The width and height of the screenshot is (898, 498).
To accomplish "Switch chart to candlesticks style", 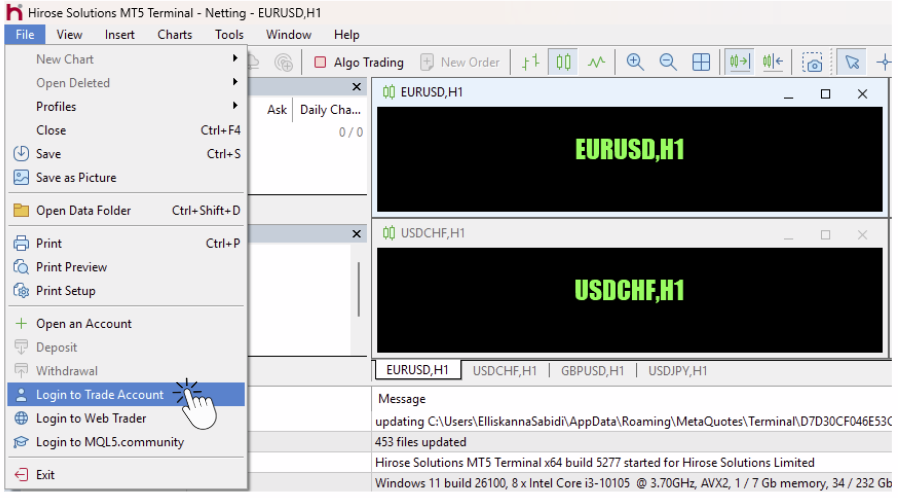I will [564, 62].
